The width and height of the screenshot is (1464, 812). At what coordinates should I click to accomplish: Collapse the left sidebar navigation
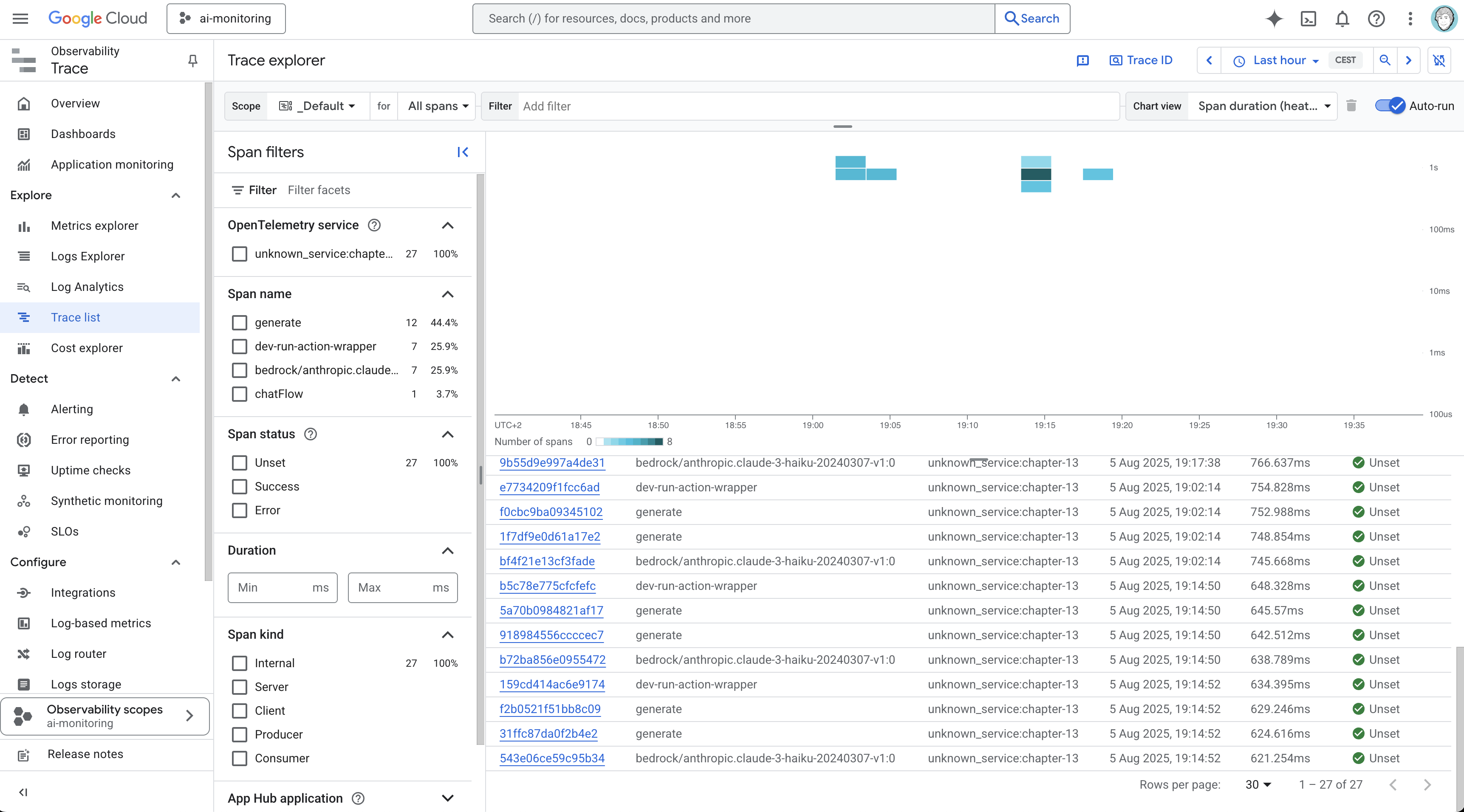point(23,792)
